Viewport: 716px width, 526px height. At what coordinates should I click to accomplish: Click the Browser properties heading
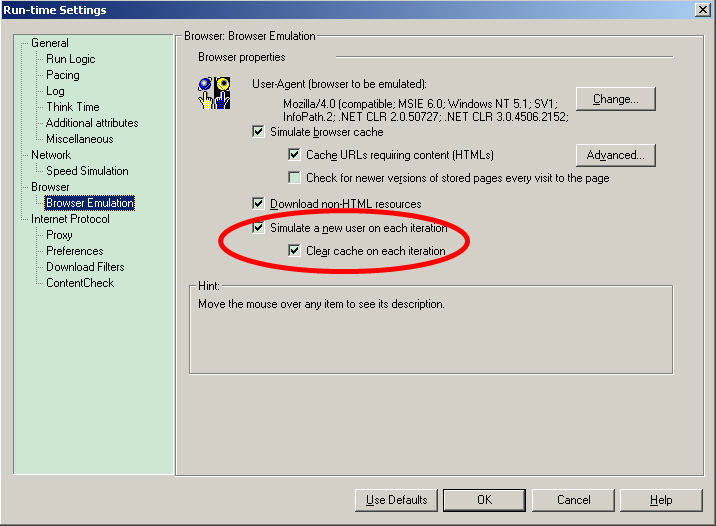click(242, 57)
